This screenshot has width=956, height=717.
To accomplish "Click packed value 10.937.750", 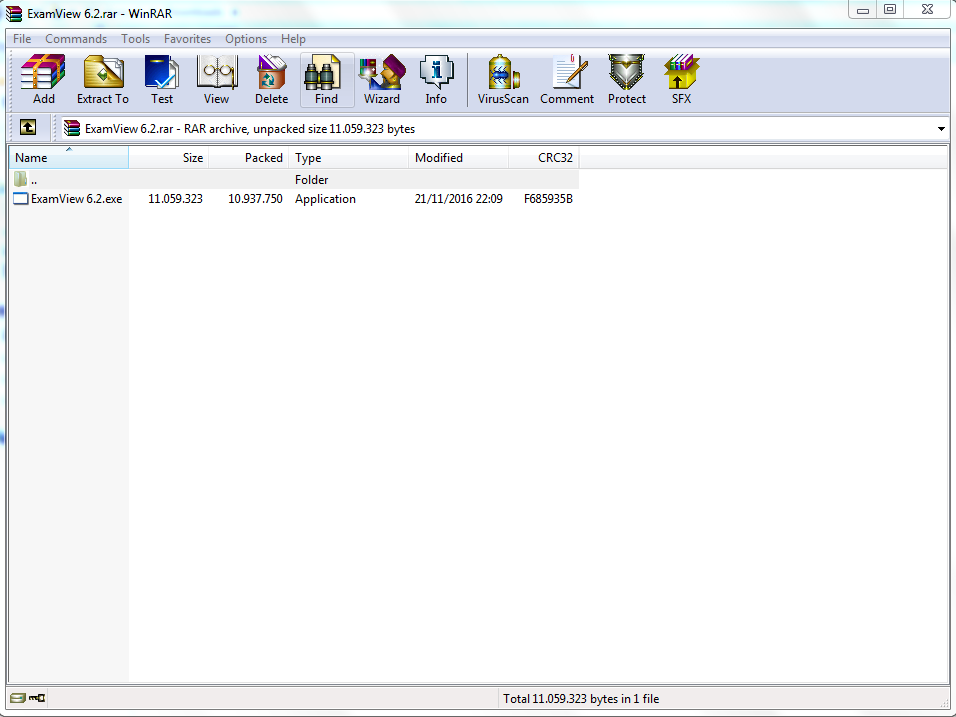I will click(255, 199).
